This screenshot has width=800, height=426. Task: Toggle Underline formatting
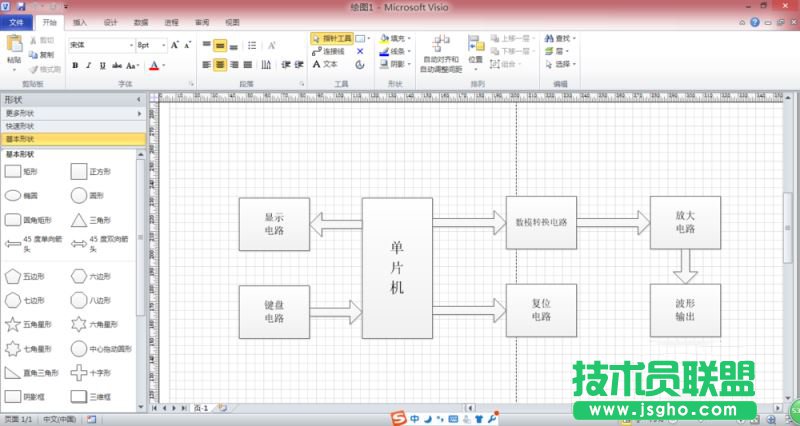pyautogui.click(x=103, y=65)
